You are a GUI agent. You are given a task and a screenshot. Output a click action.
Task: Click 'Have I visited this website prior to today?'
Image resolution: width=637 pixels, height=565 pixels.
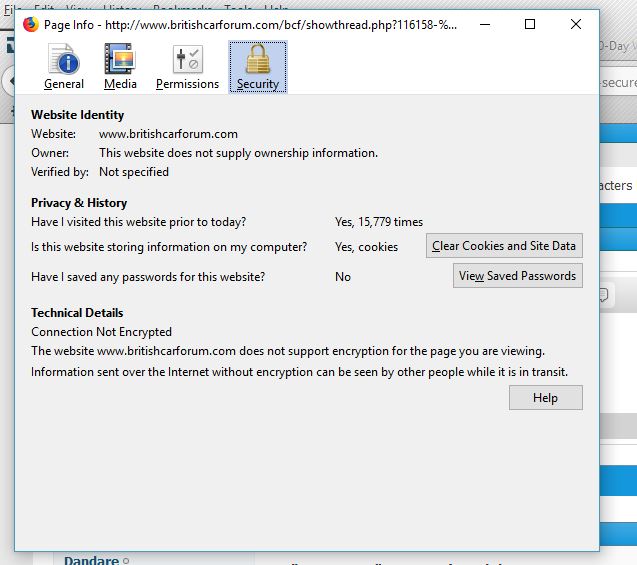[139, 222]
